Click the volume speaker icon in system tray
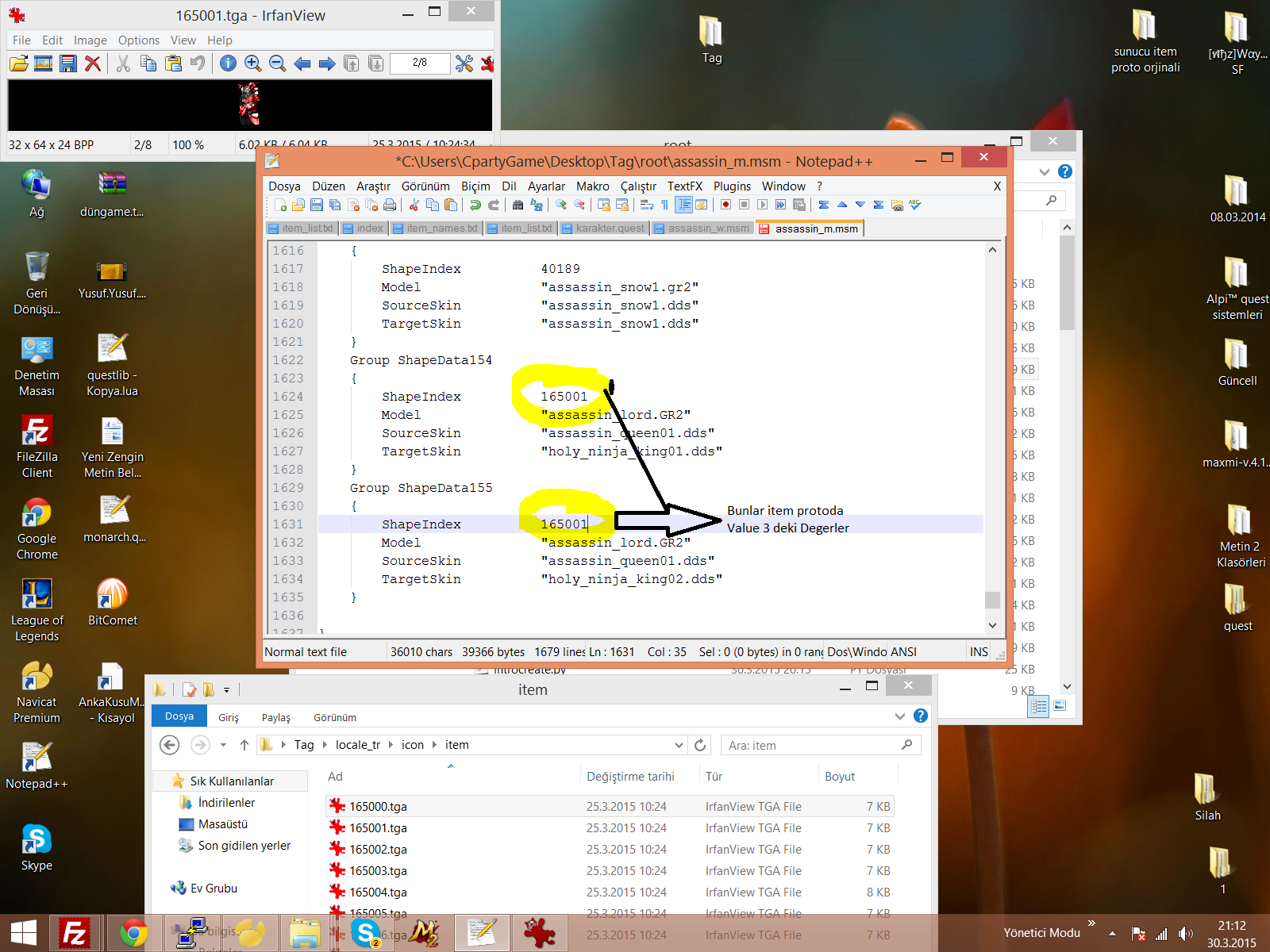Screen dimensions: 1270x952 (x=1185, y=934)
